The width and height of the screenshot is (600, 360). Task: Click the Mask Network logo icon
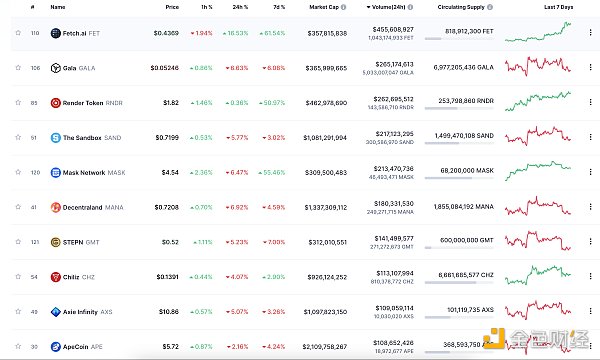click(x=55, y=173)
